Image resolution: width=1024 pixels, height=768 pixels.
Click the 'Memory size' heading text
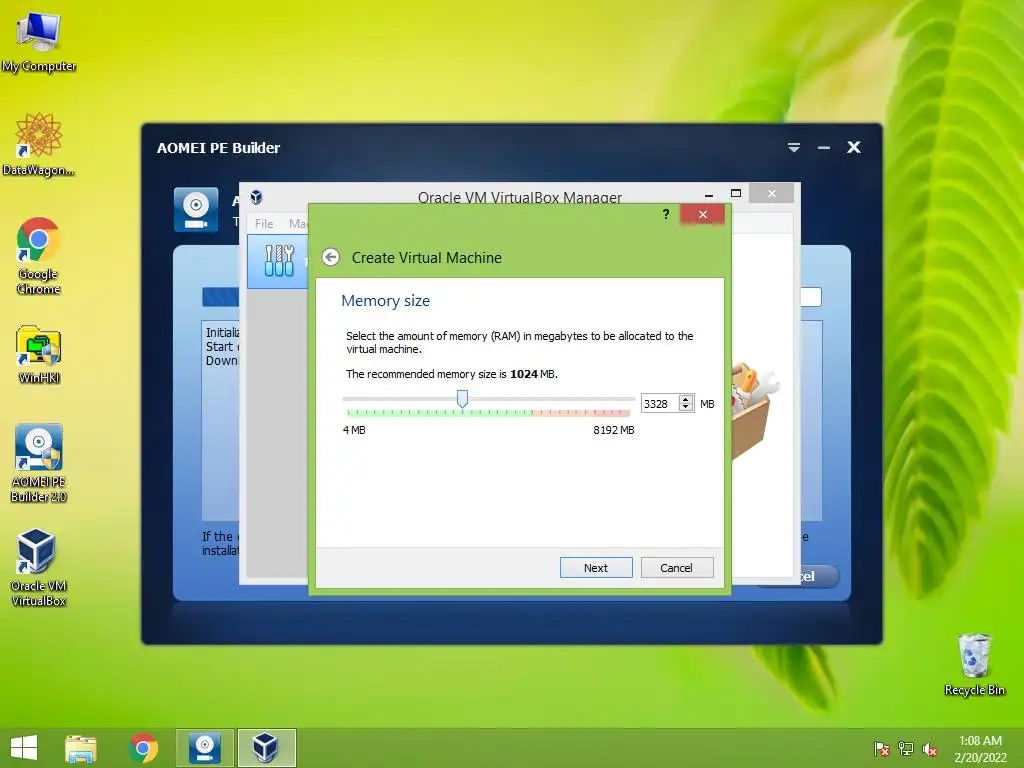click(x=385, y=300)
